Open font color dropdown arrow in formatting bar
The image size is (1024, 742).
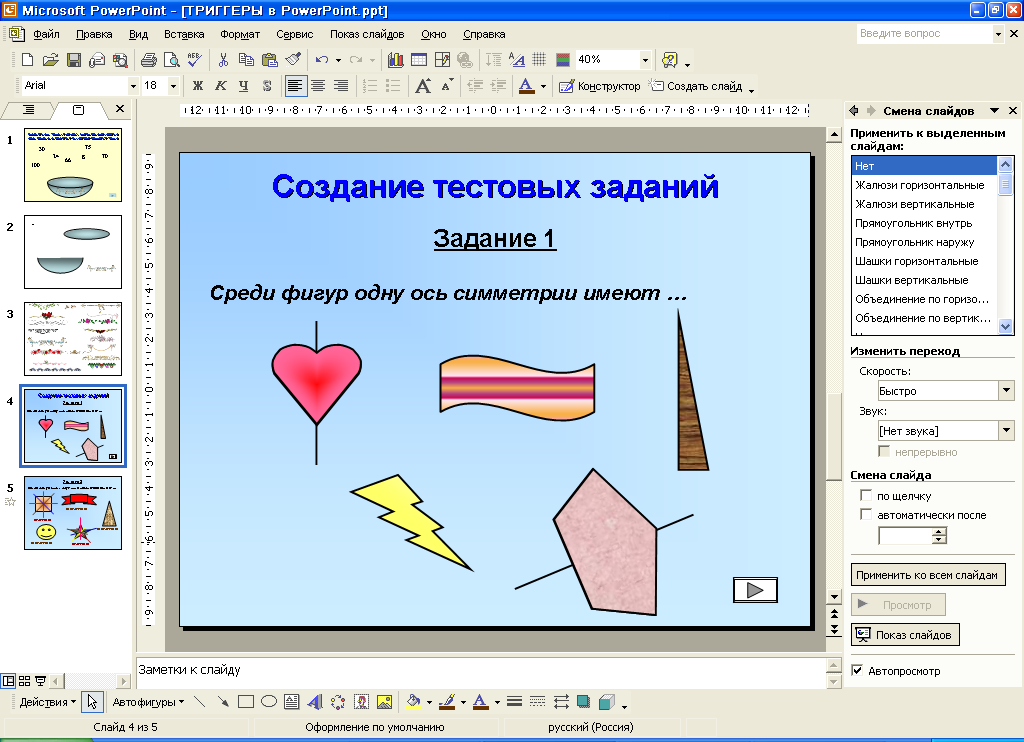tap(543, 86)
